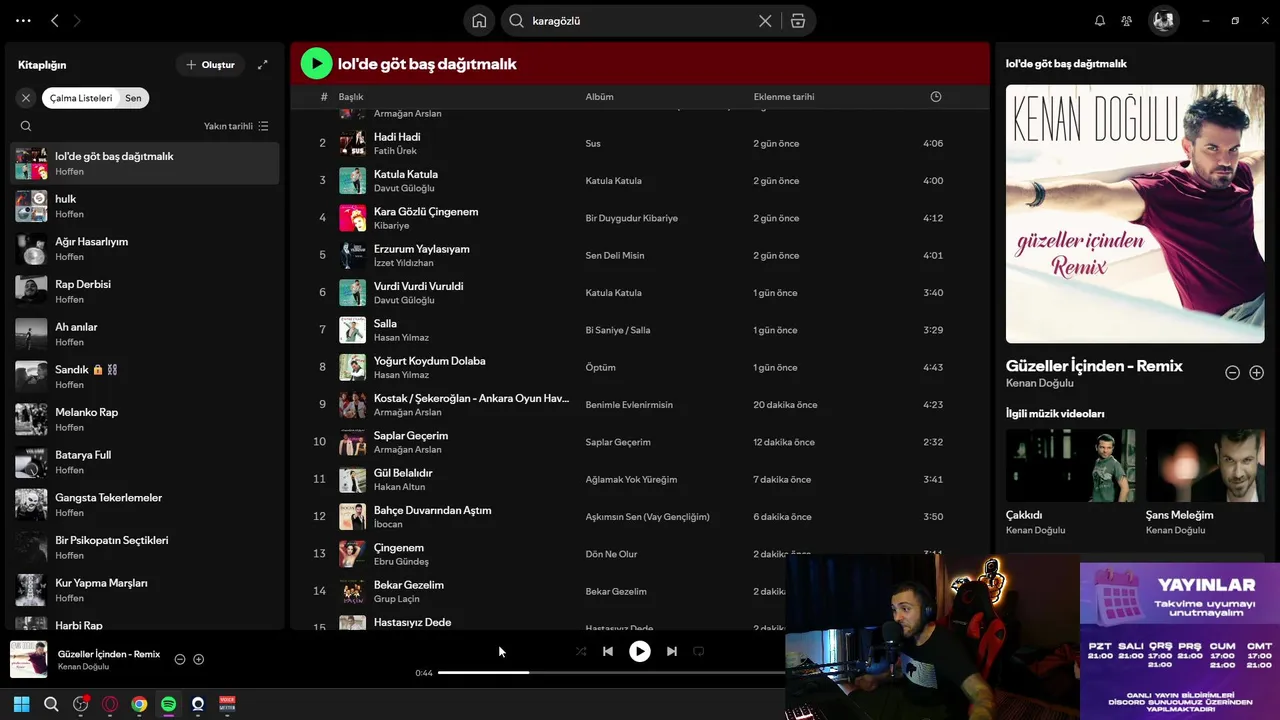Open Rap Derbisi playlist
This screenshot has width=1280, height=720.
tap(145, 291)
